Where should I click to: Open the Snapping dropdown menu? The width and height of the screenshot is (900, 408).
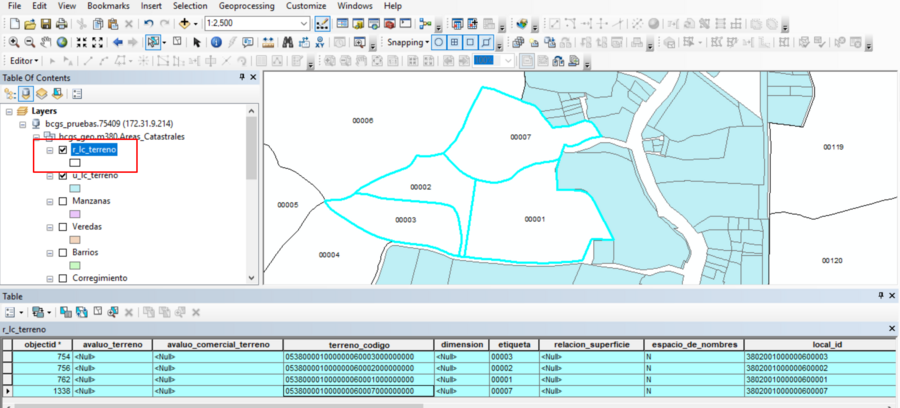407,42
